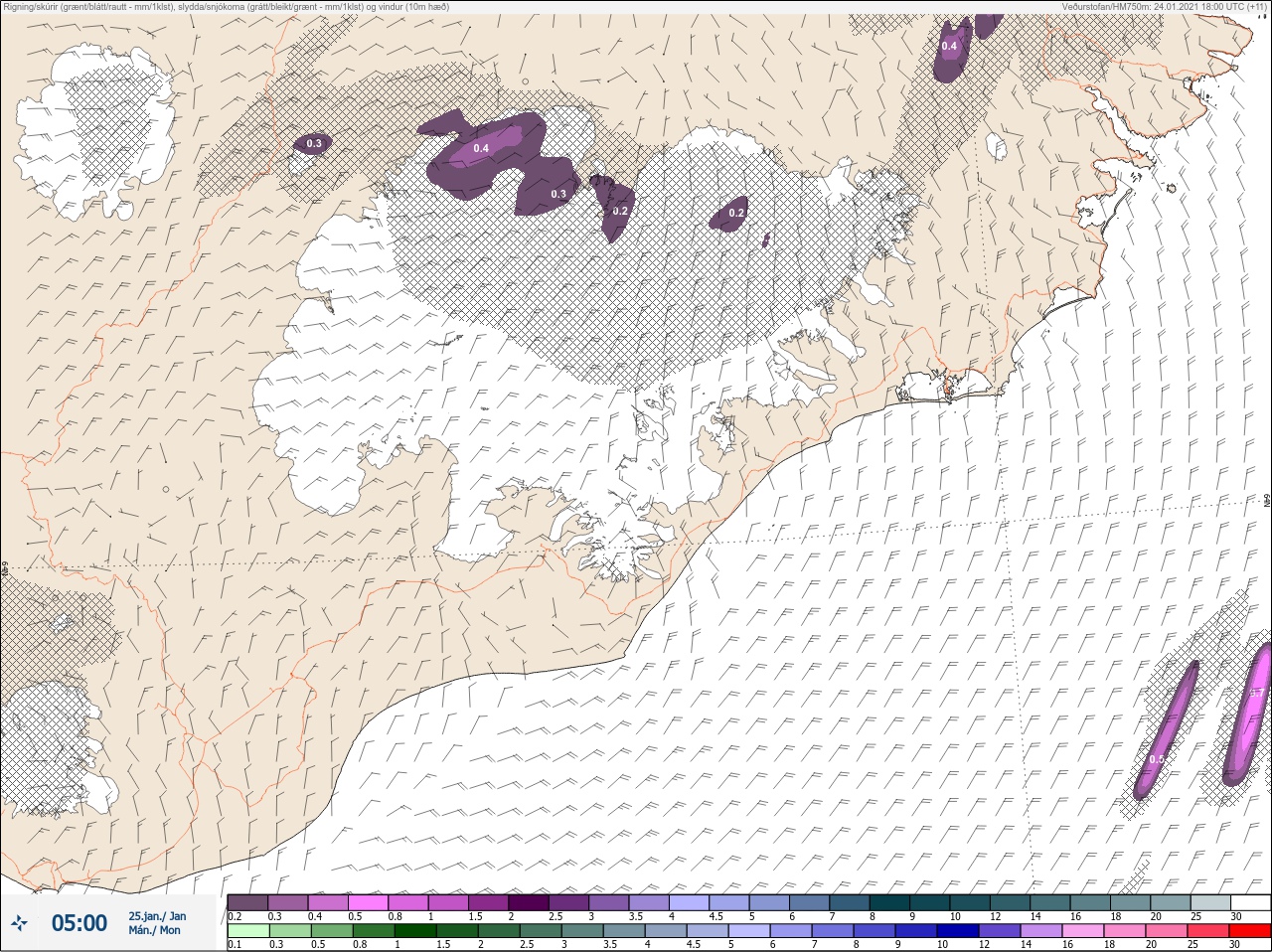Pick the white top-row swatch after 30
The height and width of the screenshot is (952, 1272).
click(x=1250, y=902)
